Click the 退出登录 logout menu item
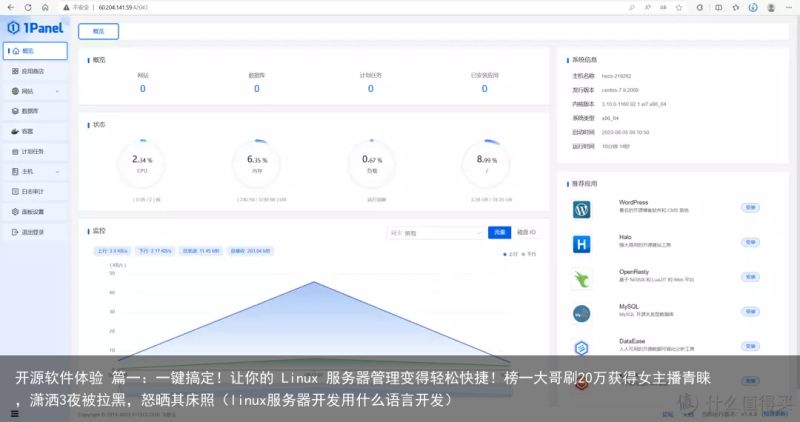Image resolution: width=800 pixels, height=422 pixels. click(35, 232)
